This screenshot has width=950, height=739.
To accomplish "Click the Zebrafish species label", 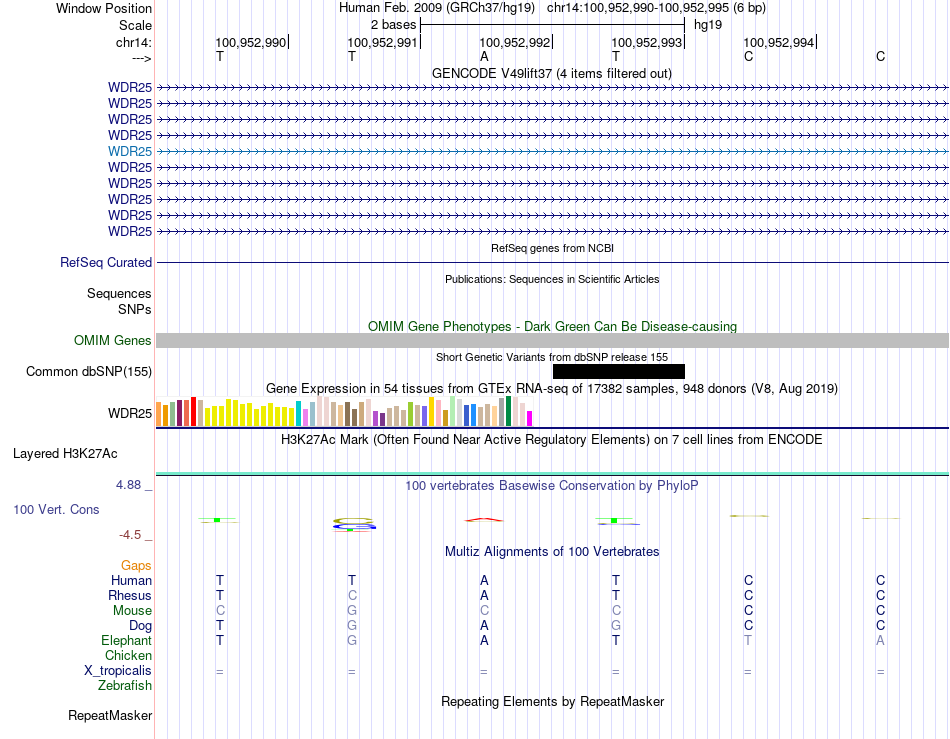I will [125, 686].
